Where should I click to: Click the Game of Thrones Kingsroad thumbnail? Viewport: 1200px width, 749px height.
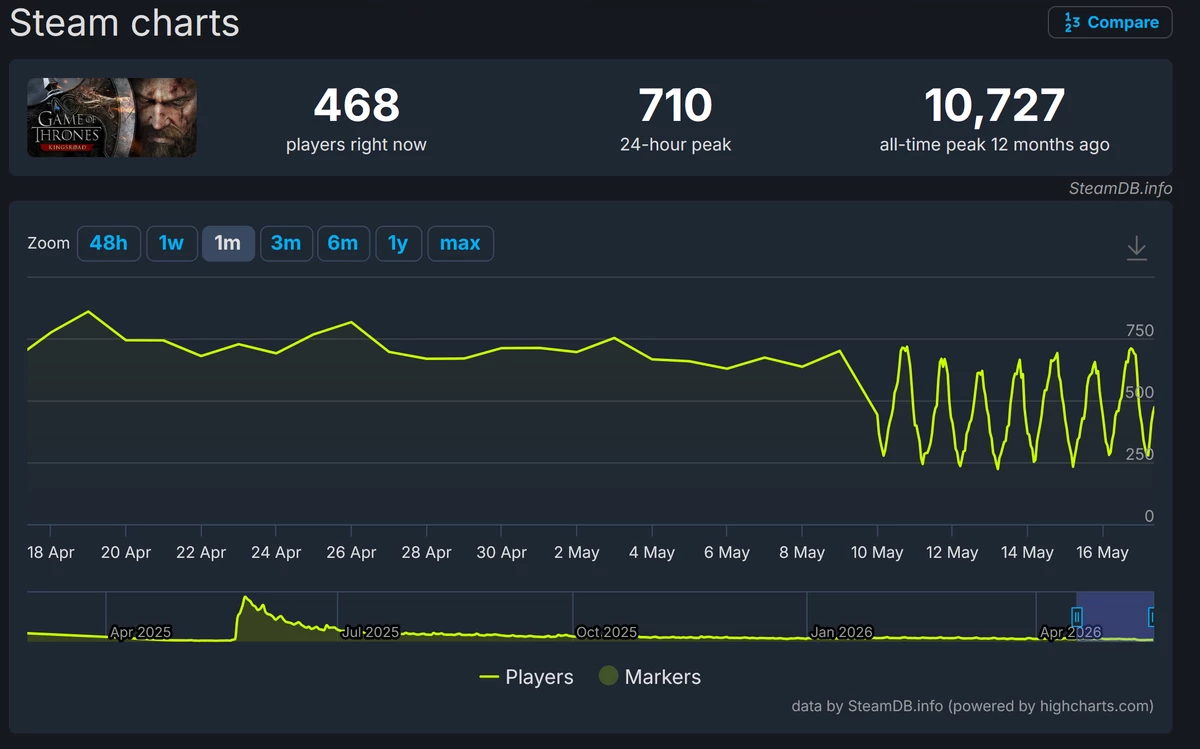pos(112,117)
